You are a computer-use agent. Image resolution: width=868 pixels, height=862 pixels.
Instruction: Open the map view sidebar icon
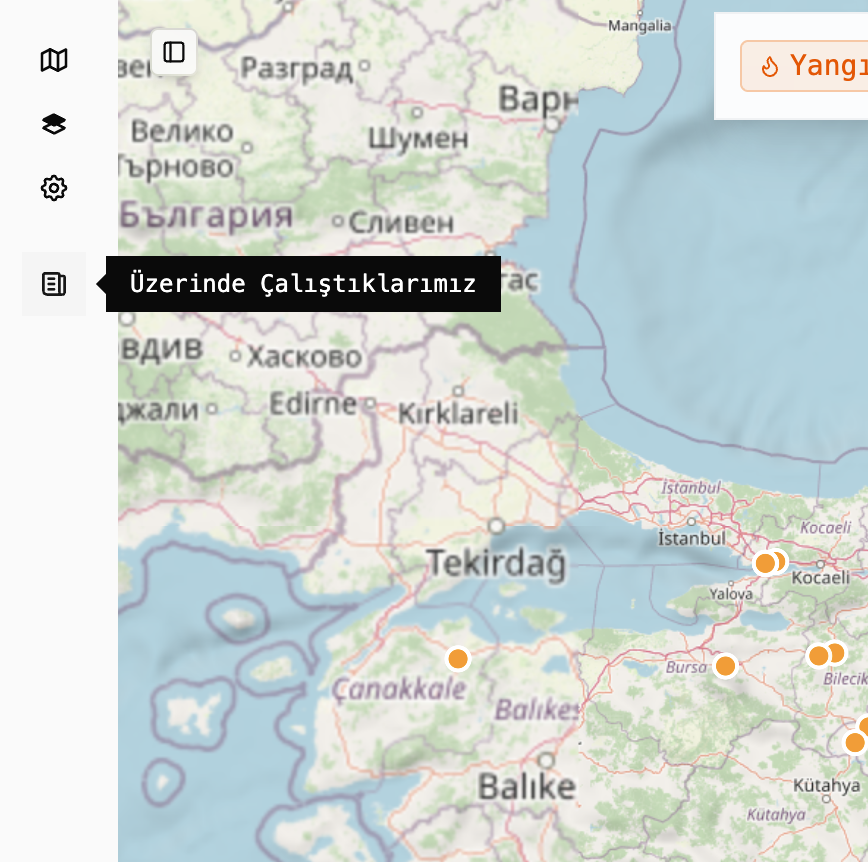pos(54,60)
